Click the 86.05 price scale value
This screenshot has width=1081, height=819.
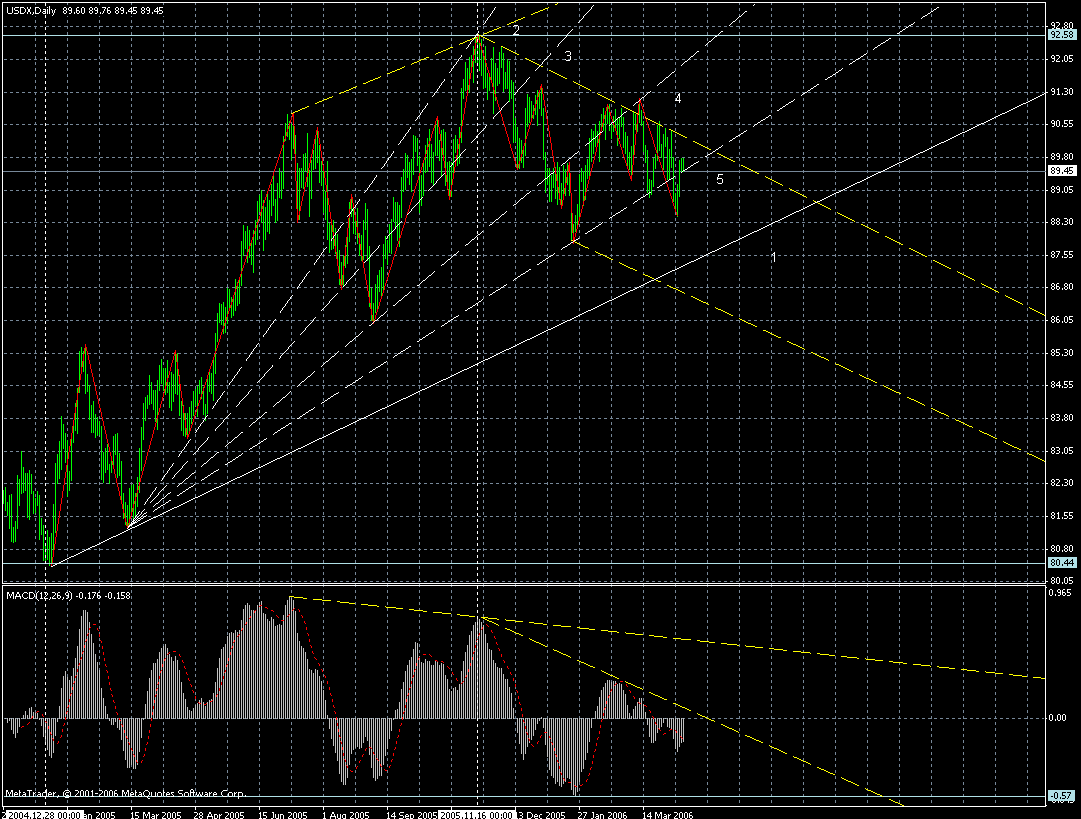point(1062,320)
